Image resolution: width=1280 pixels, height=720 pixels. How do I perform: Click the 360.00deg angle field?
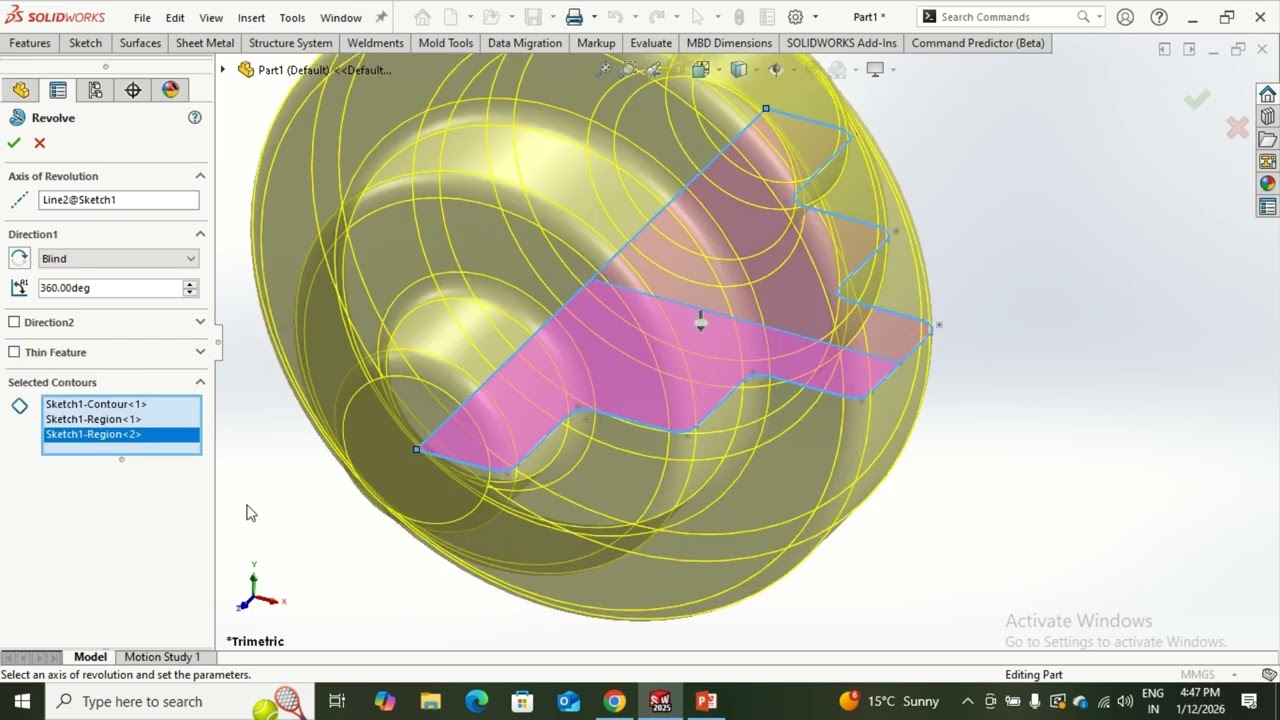tap(110, 288)
